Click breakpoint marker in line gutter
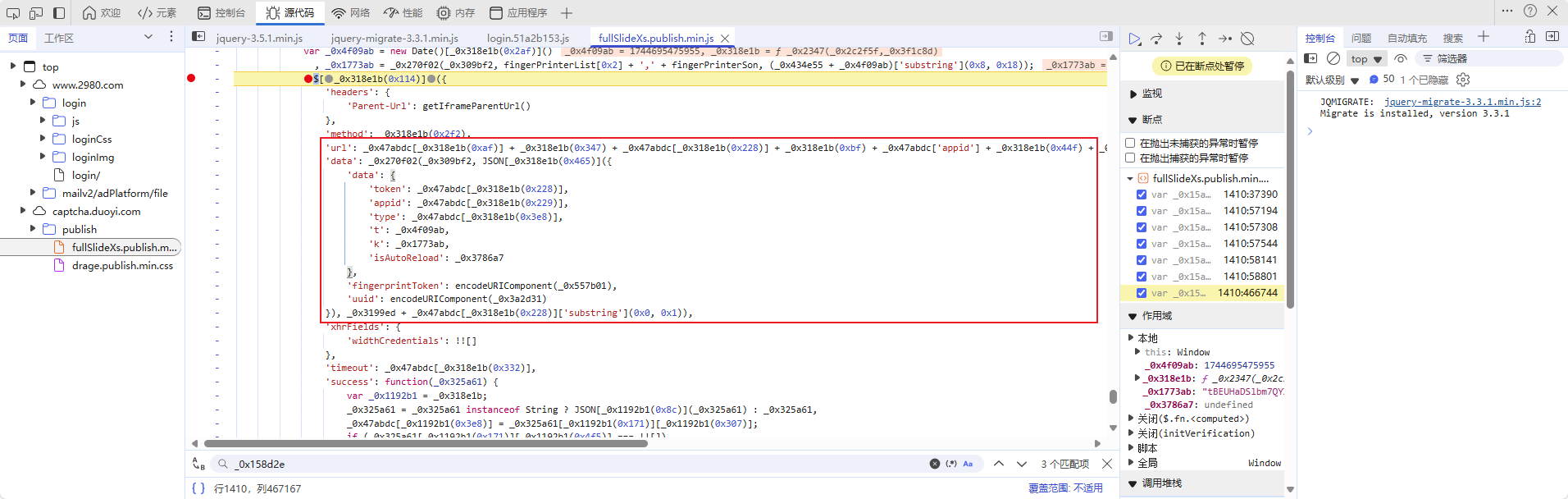Viewport: 1568px width, 499px height. tap(191, 78)
